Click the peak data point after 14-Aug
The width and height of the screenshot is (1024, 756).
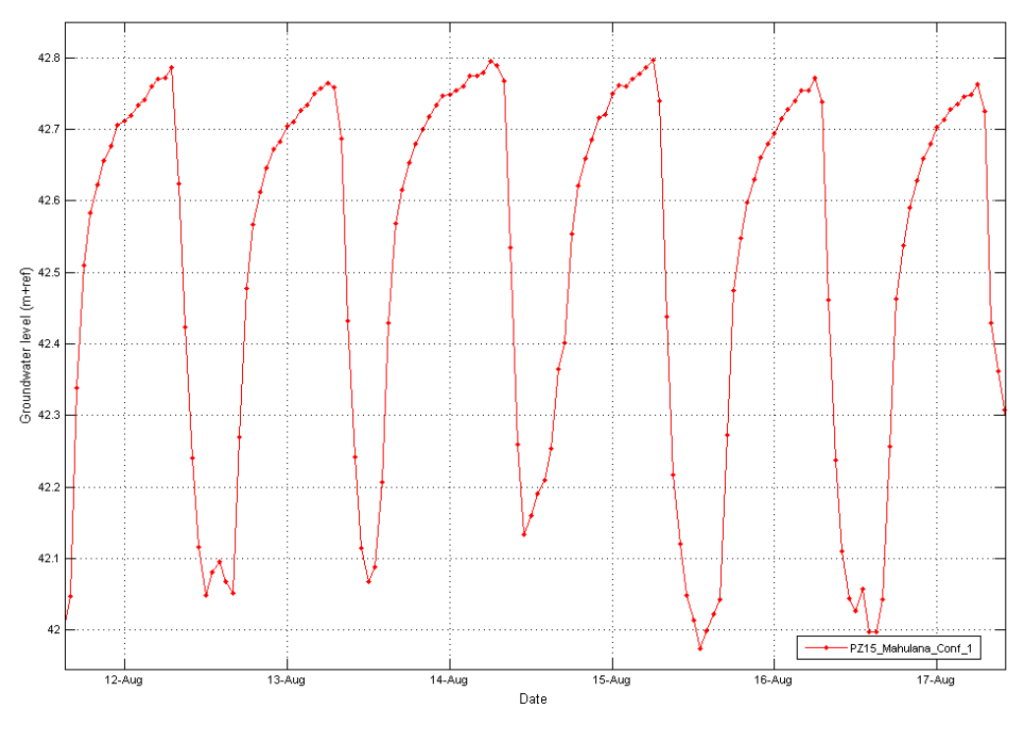pos(490,61)
